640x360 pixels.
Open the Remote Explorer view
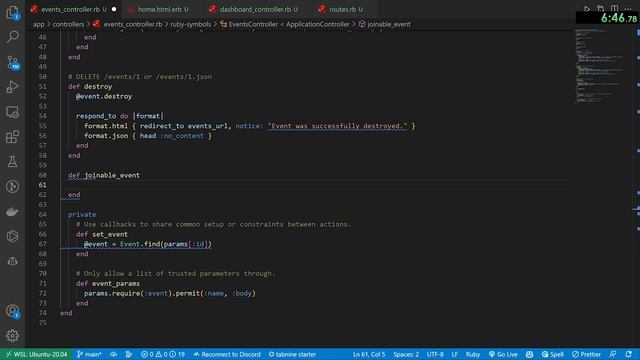pyautogui.click(x=13, y=112)
